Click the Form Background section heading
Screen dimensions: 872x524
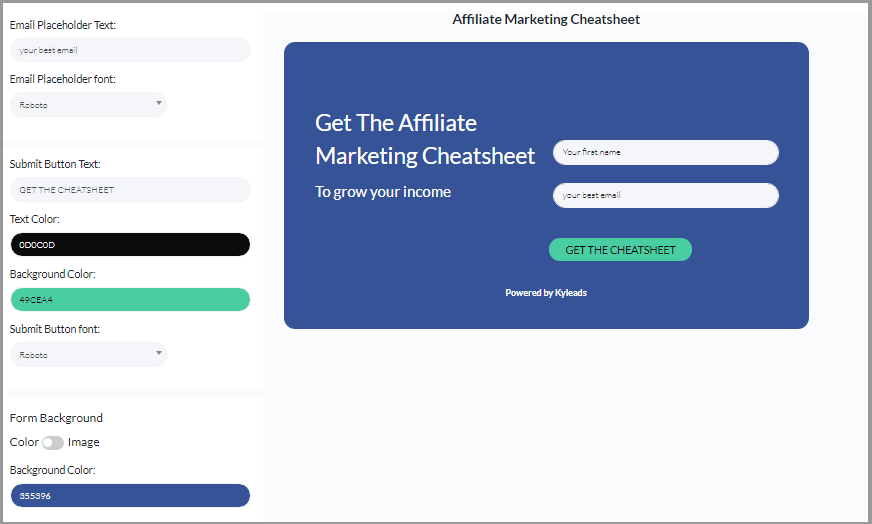(56, 418)
